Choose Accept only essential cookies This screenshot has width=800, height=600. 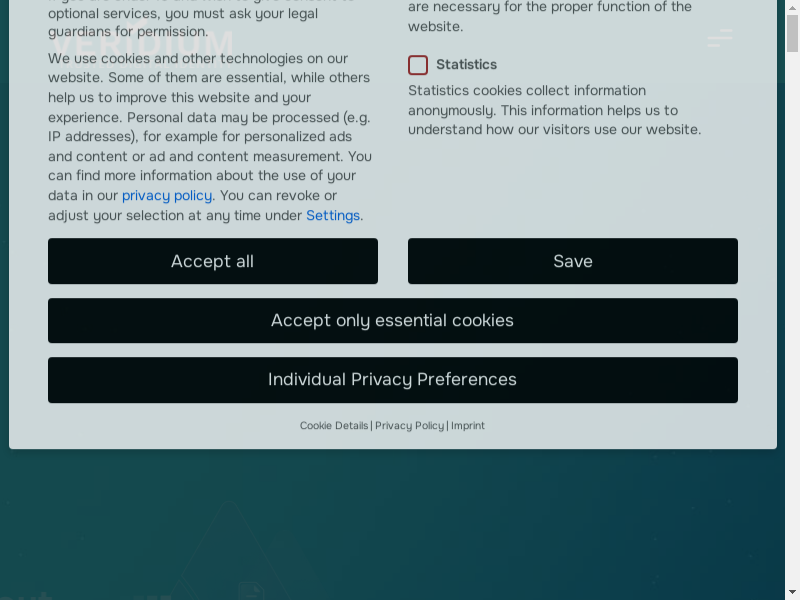(x=392, y=321)
